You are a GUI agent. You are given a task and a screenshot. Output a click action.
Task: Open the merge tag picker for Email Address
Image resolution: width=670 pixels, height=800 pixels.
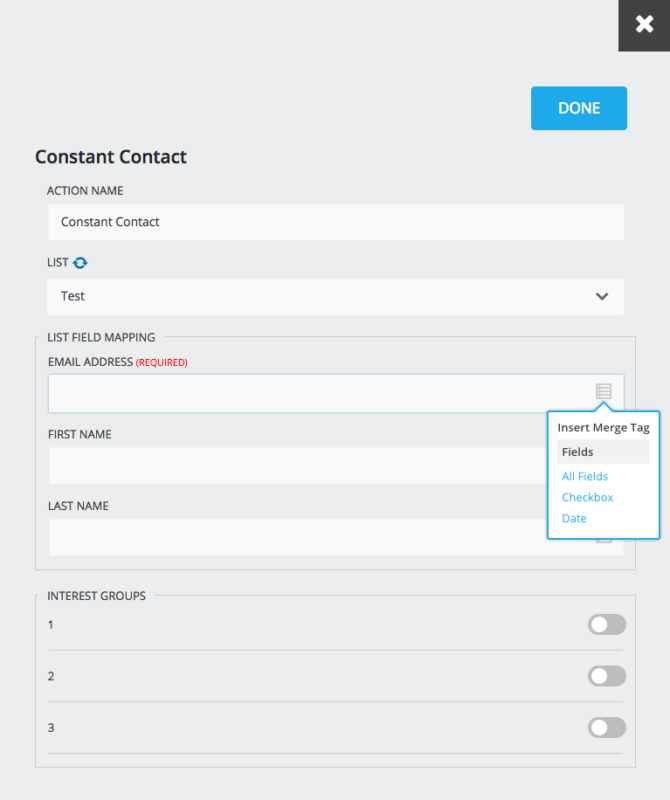pyautogui.click(x=603, y=392)
